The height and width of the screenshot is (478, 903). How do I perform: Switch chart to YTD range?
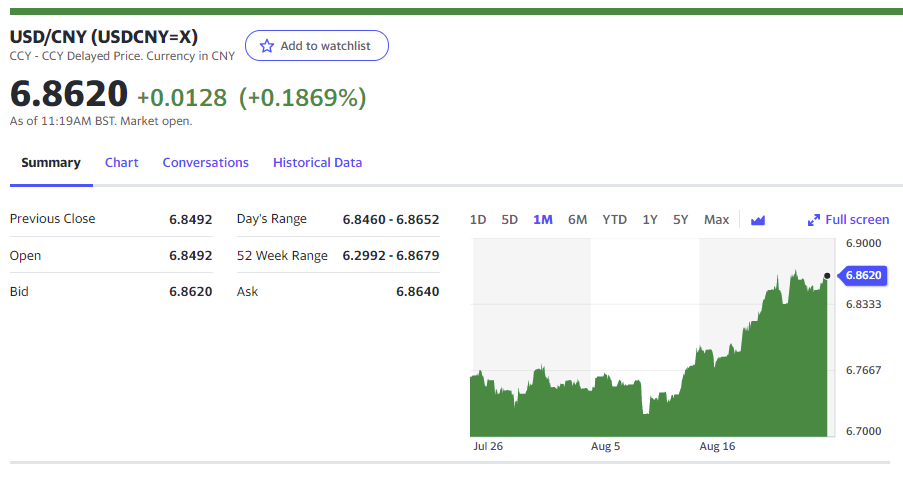click(x=614, y=220)
